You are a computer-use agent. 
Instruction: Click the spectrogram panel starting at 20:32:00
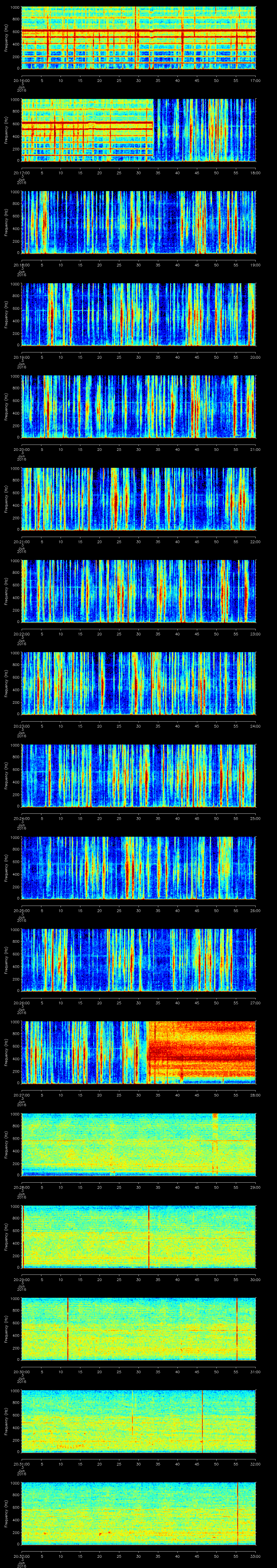139,1513
